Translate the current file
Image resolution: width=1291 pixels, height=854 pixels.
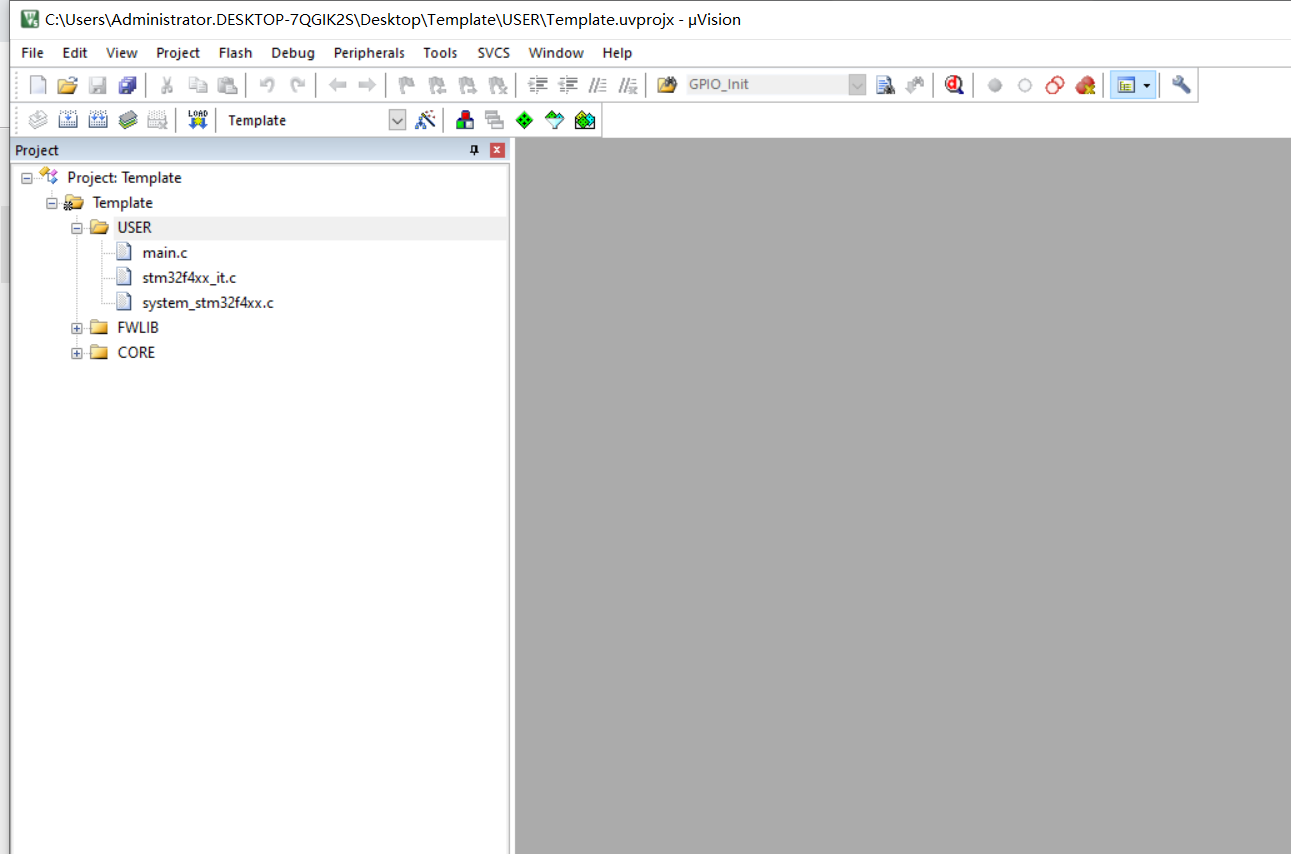point(38,120)
